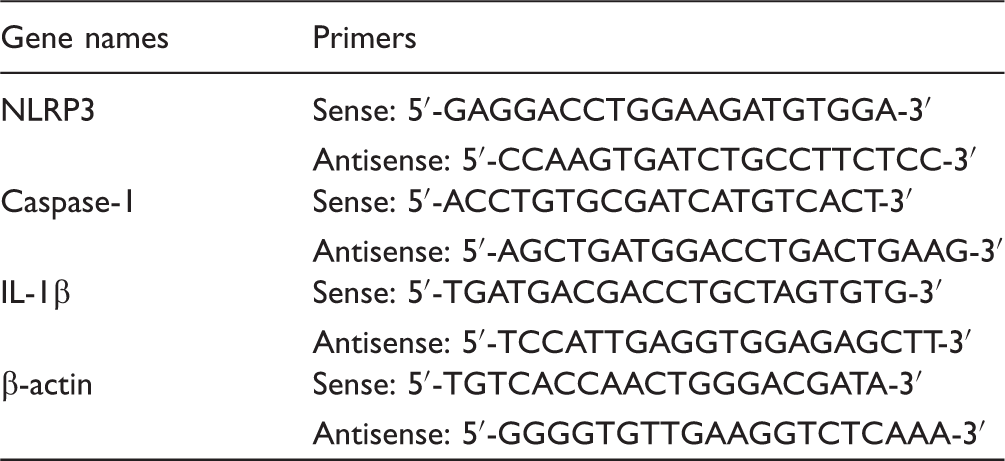Select the β-actin gene name

(47, 387)
